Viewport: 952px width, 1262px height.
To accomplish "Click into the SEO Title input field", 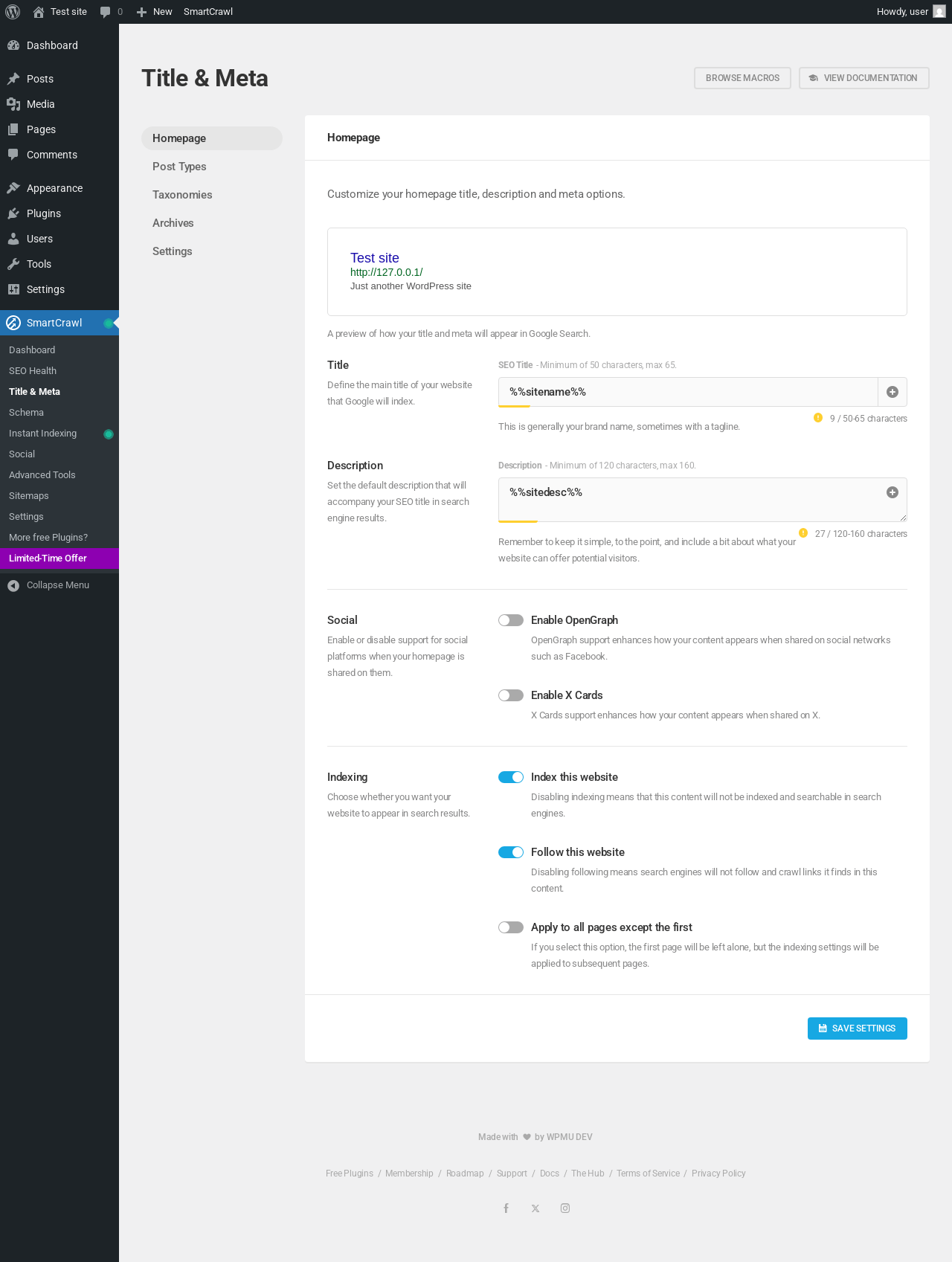I will tap(688, 392).
